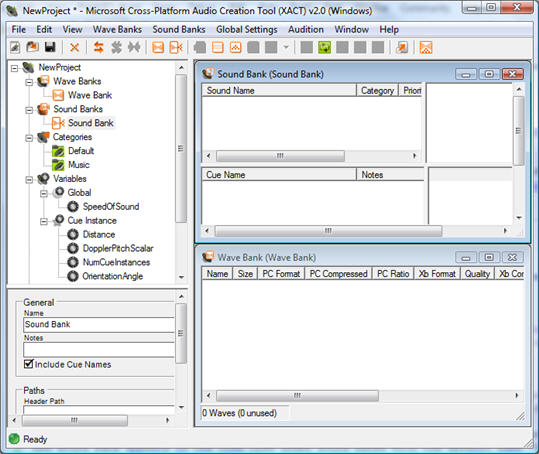Collapse the Categories node
Viewport: 539px width, 454px height.
point(29,138)
